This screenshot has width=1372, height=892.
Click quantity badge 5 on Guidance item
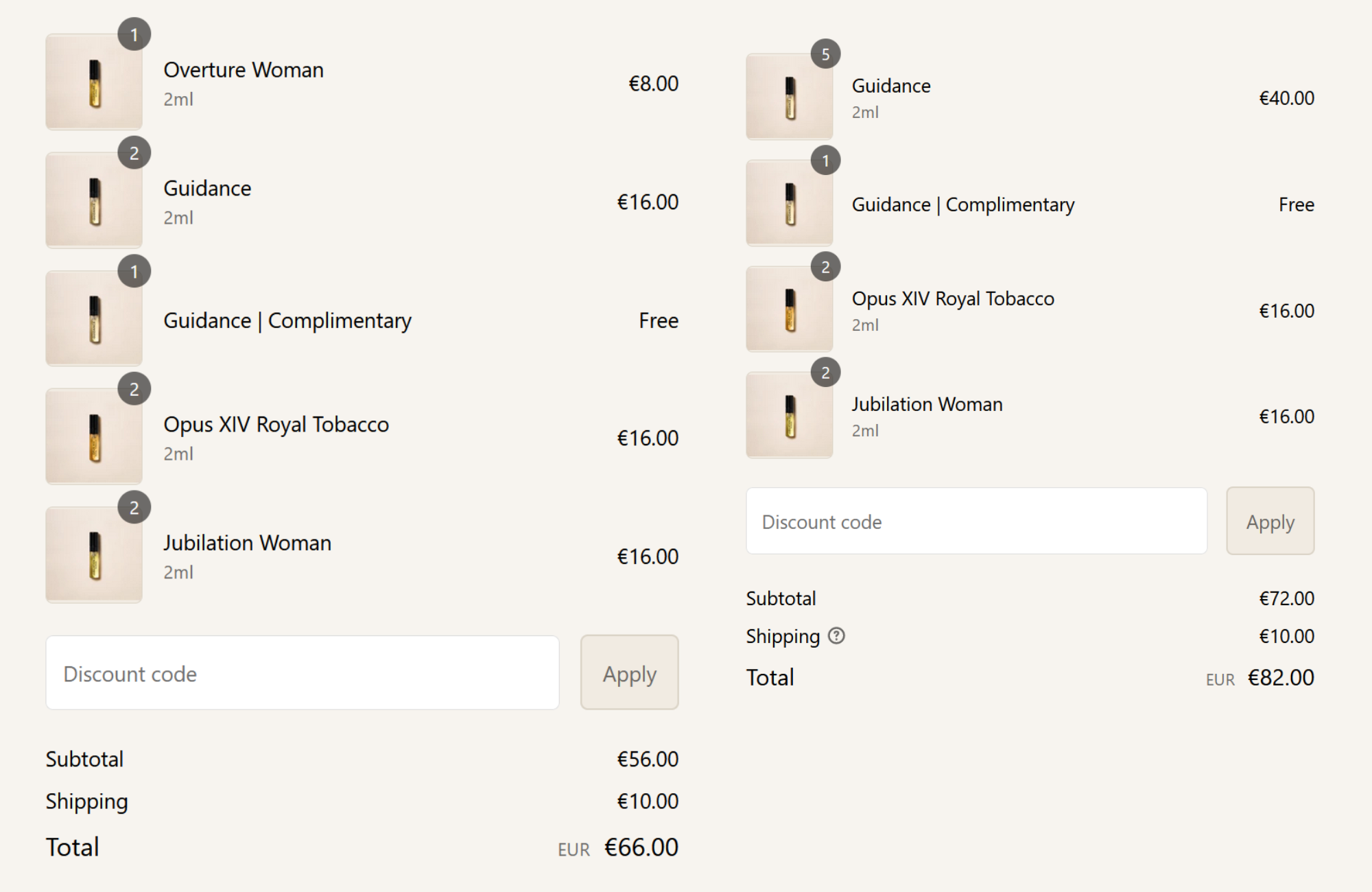point(825,54)
